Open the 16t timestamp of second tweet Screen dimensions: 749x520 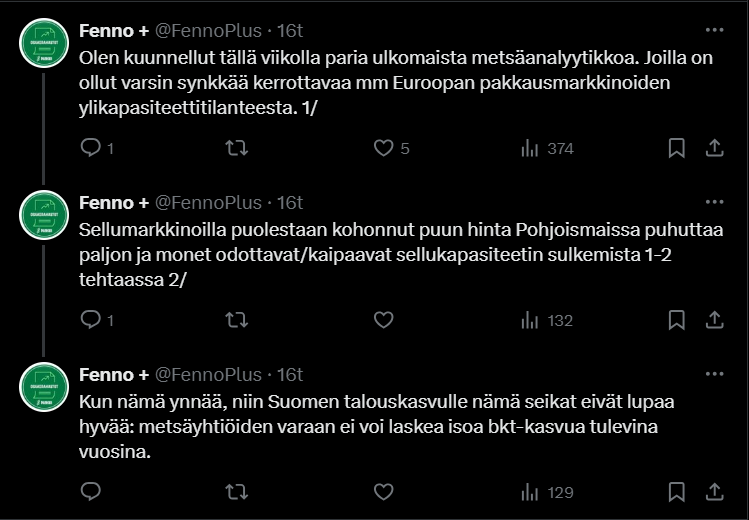coord(289,202)
